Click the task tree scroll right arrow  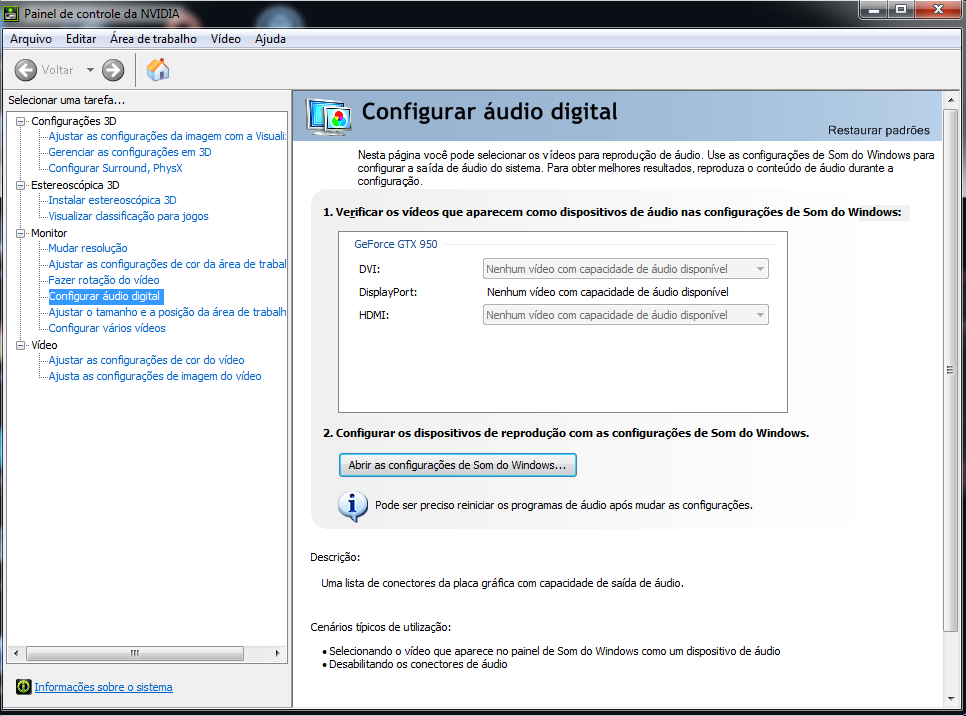point(277,653)
